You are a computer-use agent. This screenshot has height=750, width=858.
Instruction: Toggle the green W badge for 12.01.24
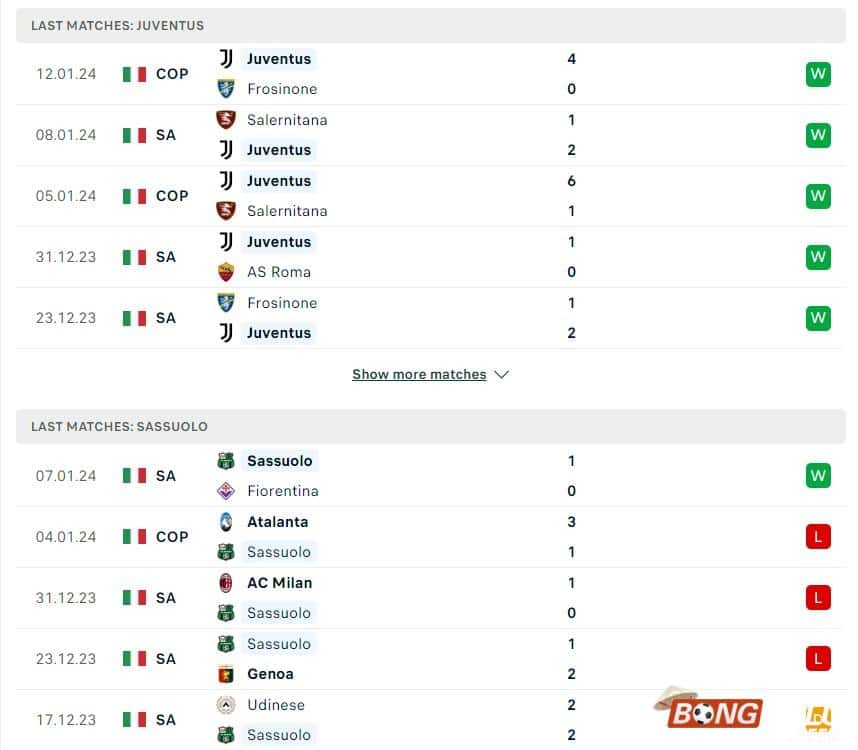click(818, 74)
